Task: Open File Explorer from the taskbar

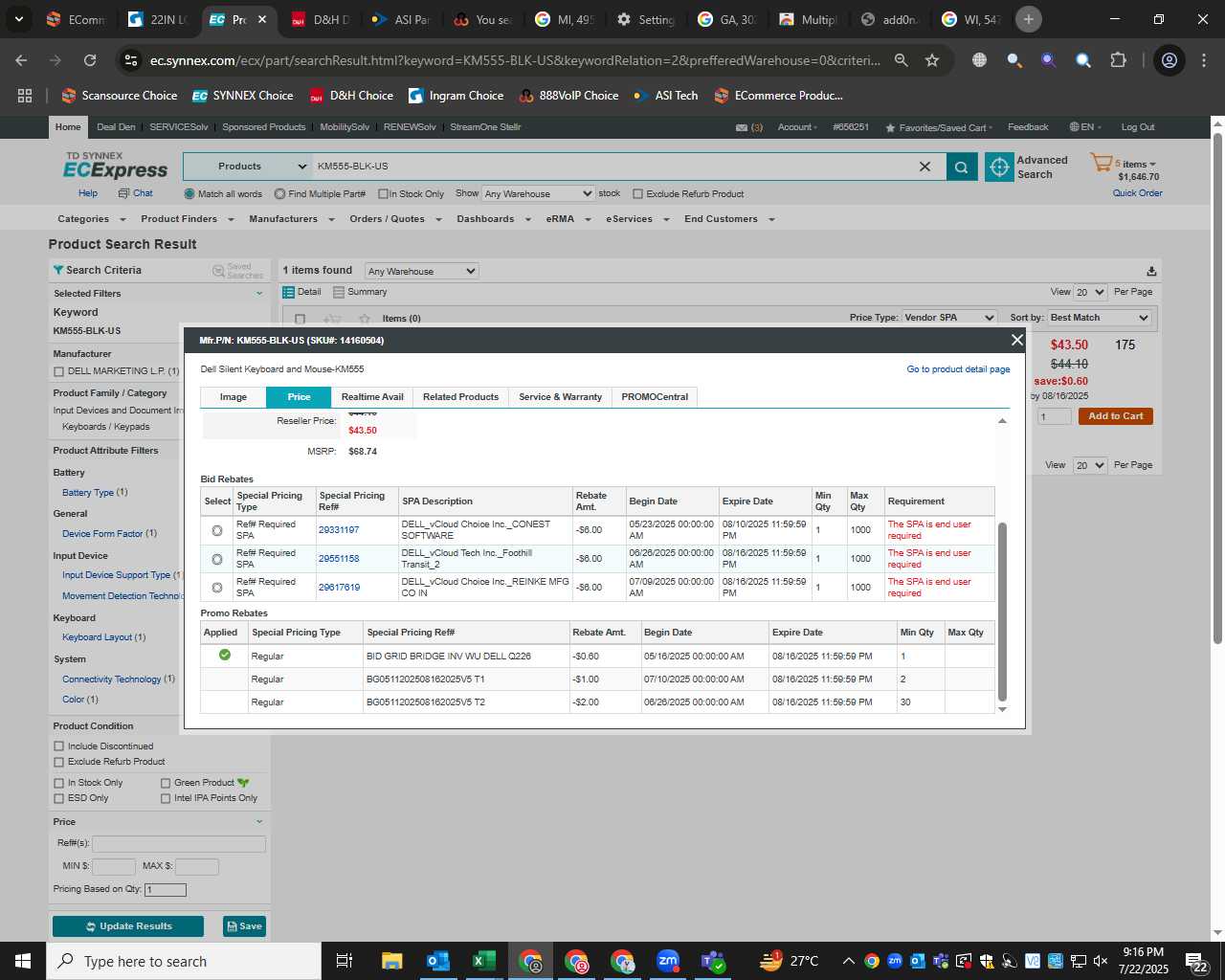Action: coord(391,961)
